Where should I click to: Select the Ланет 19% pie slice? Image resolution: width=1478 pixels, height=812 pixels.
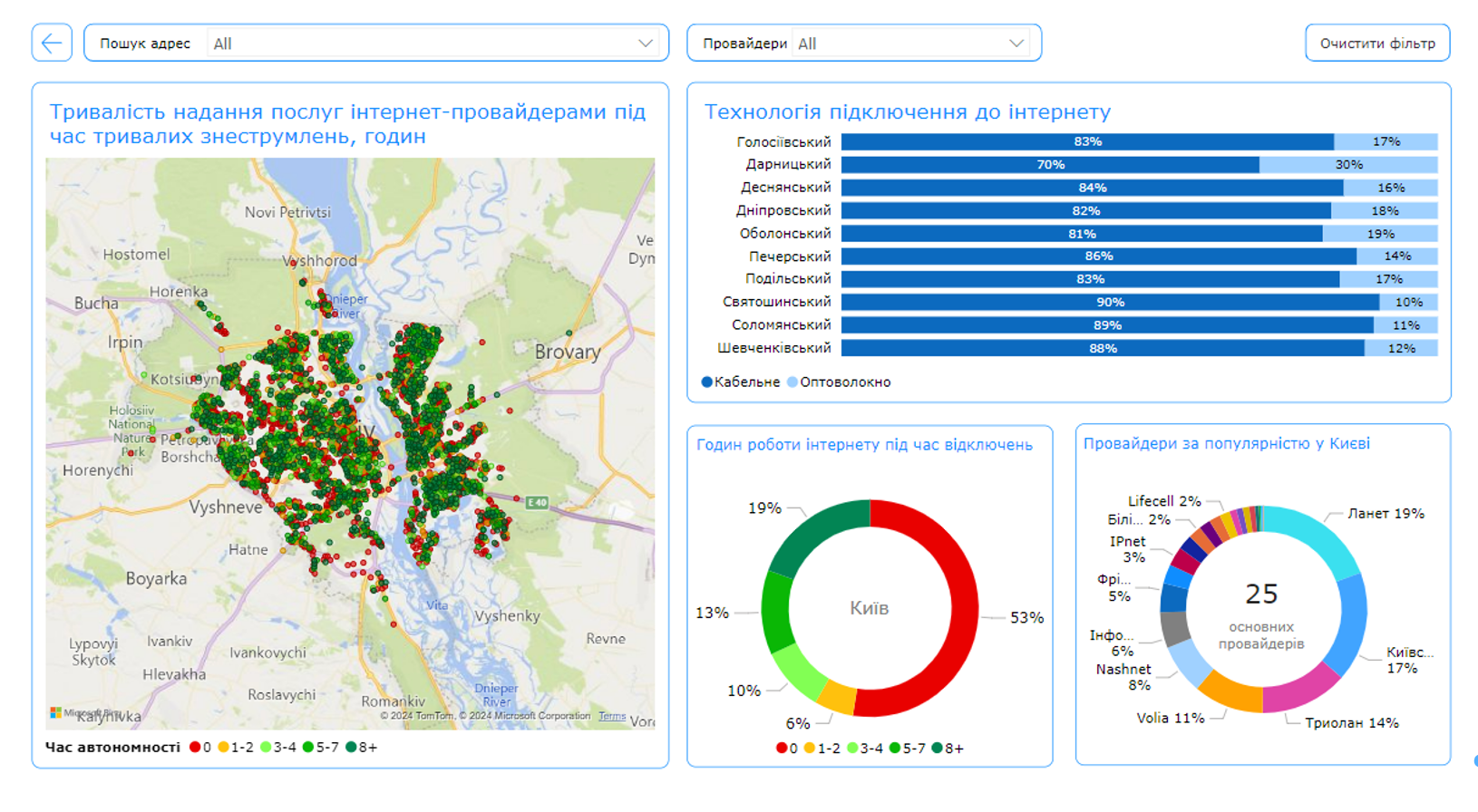[1315, 536]
